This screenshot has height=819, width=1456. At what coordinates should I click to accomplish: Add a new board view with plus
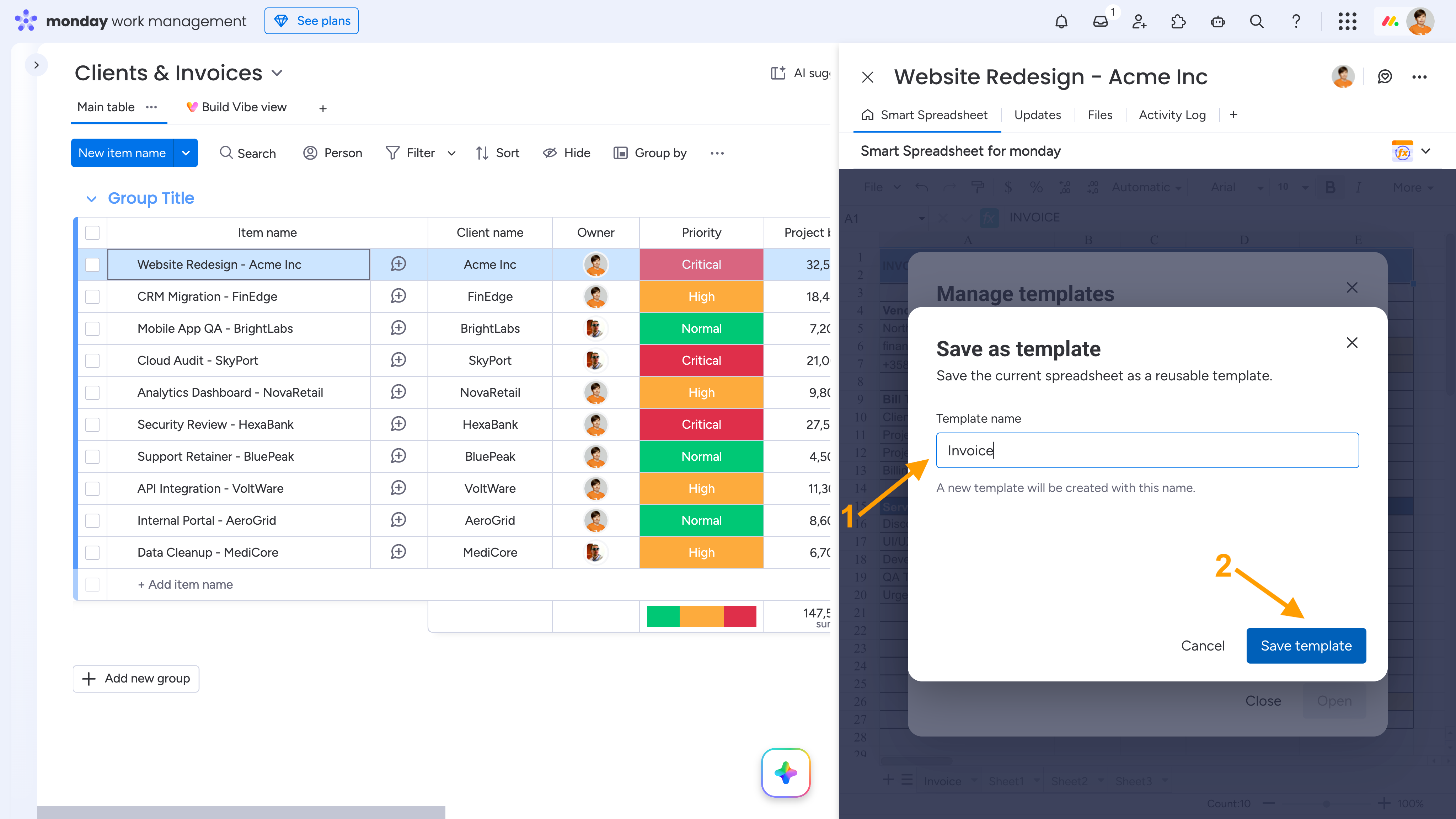click(323, 108)
